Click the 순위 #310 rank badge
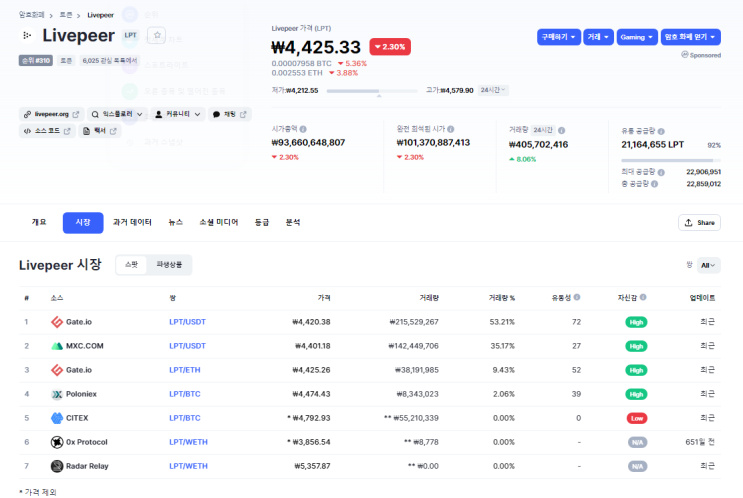 [36, 61]
